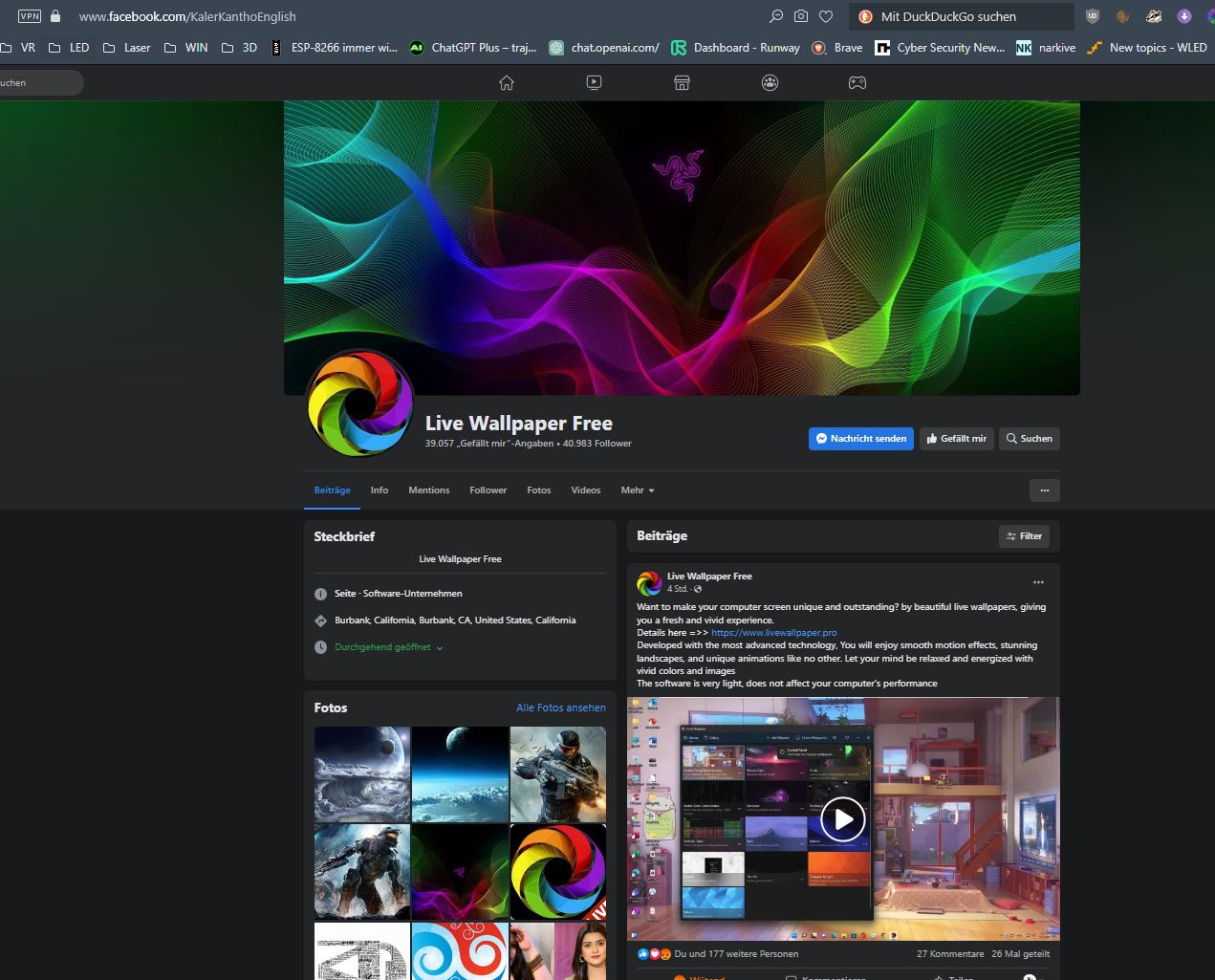This screenshot has width=1215, height=980.
Task: Switch to the Info tab
Action: click(x=380, y=490)
